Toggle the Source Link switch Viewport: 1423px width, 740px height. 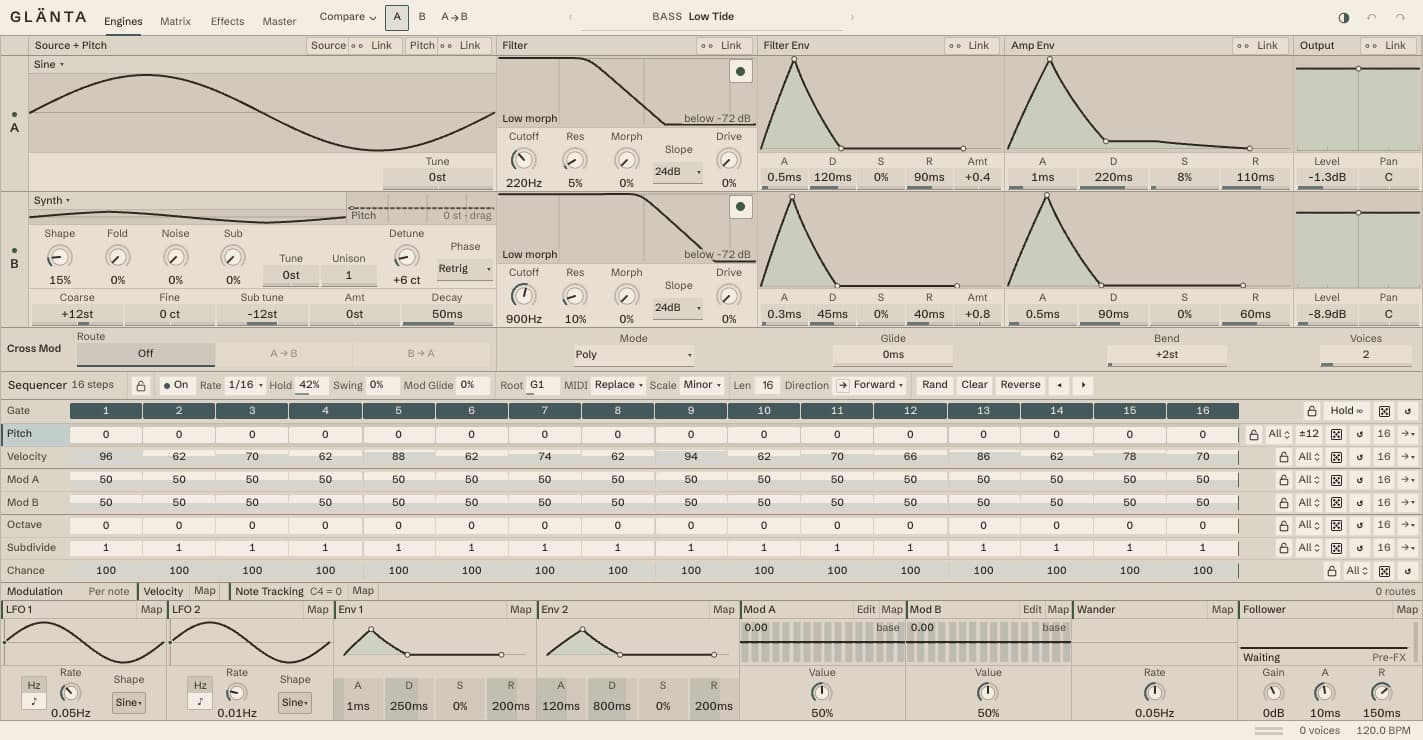(x=370, y=46)
